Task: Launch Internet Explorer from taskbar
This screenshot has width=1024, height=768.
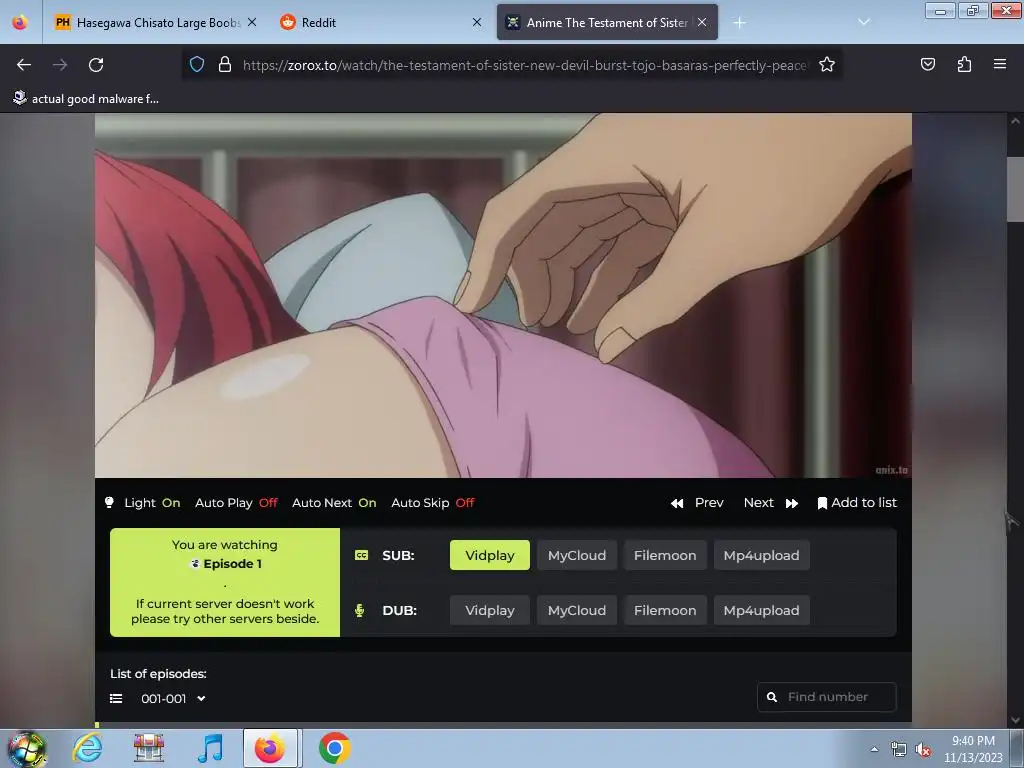Action: coord(88,748)
